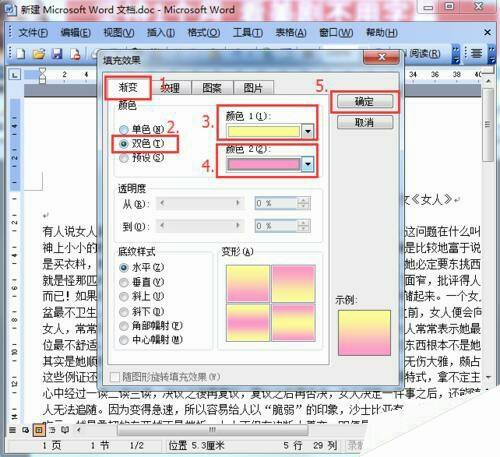Select top-right pink-to-yellow variant thumbnail
Screen dimensions: 500x457
pos(293,283)
